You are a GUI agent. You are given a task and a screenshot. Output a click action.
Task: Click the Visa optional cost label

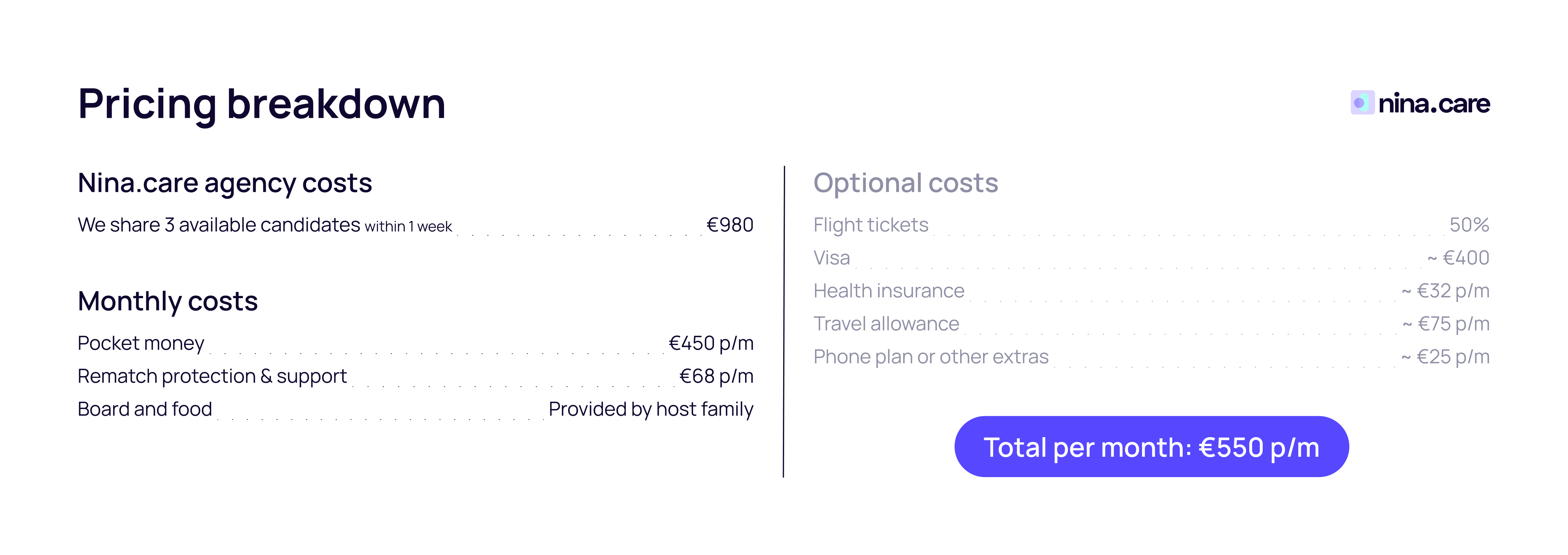pyautogui.click(x=832, y=258)
